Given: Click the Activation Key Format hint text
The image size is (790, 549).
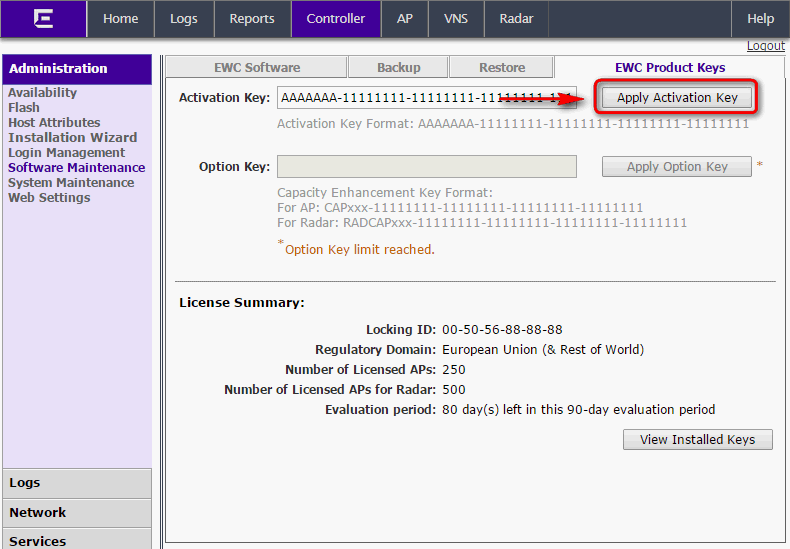Looking at the screenshot, I should 513,124.
